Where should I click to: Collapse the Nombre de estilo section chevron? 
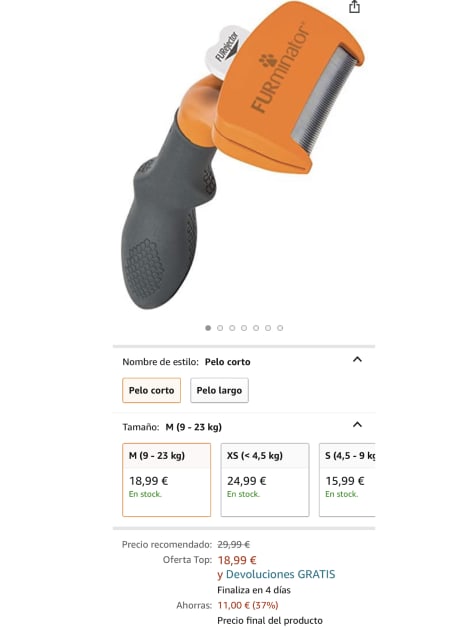[x=357, y=359]
